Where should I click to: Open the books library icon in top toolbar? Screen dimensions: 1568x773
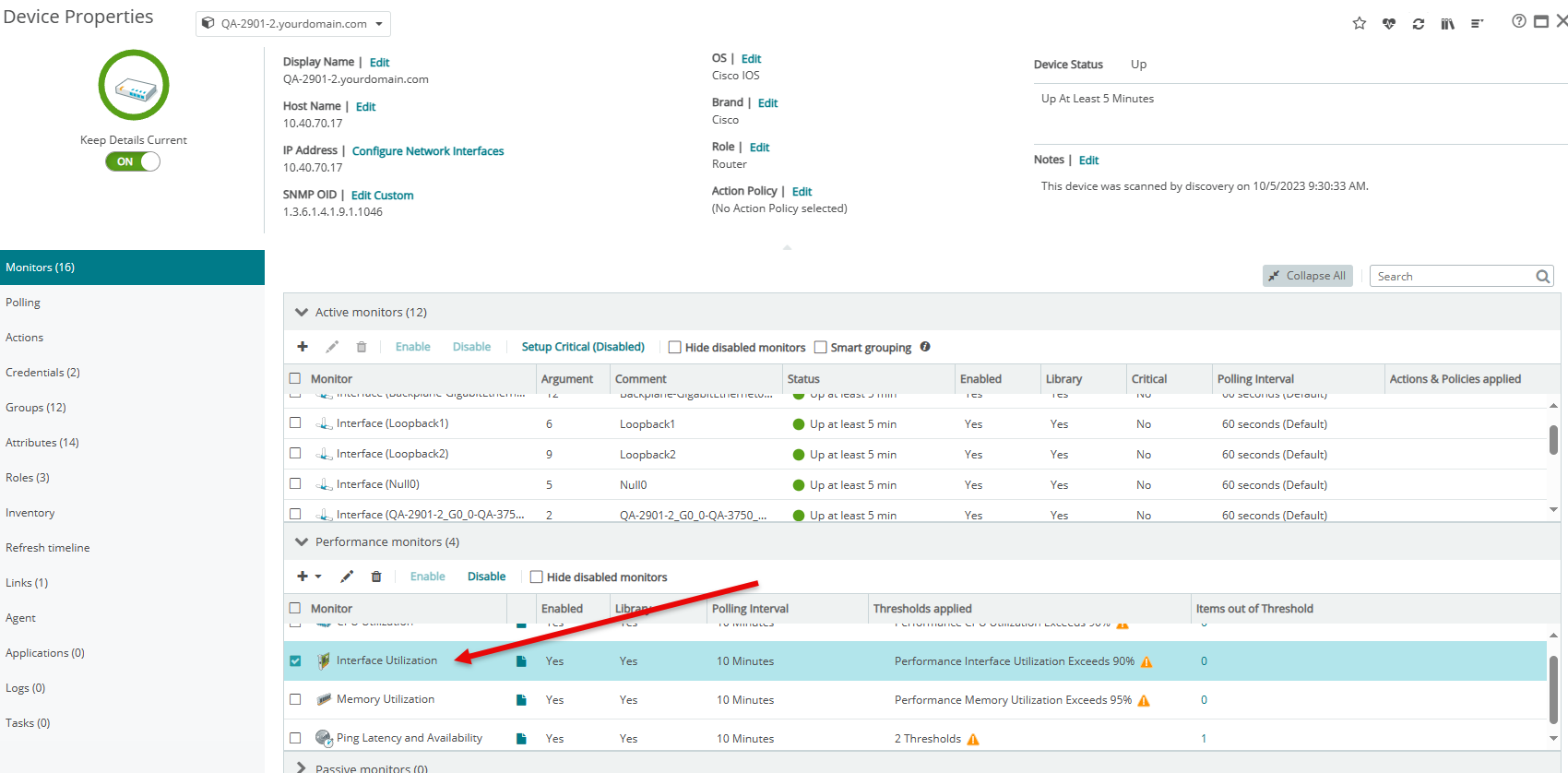coord(1448,23)
